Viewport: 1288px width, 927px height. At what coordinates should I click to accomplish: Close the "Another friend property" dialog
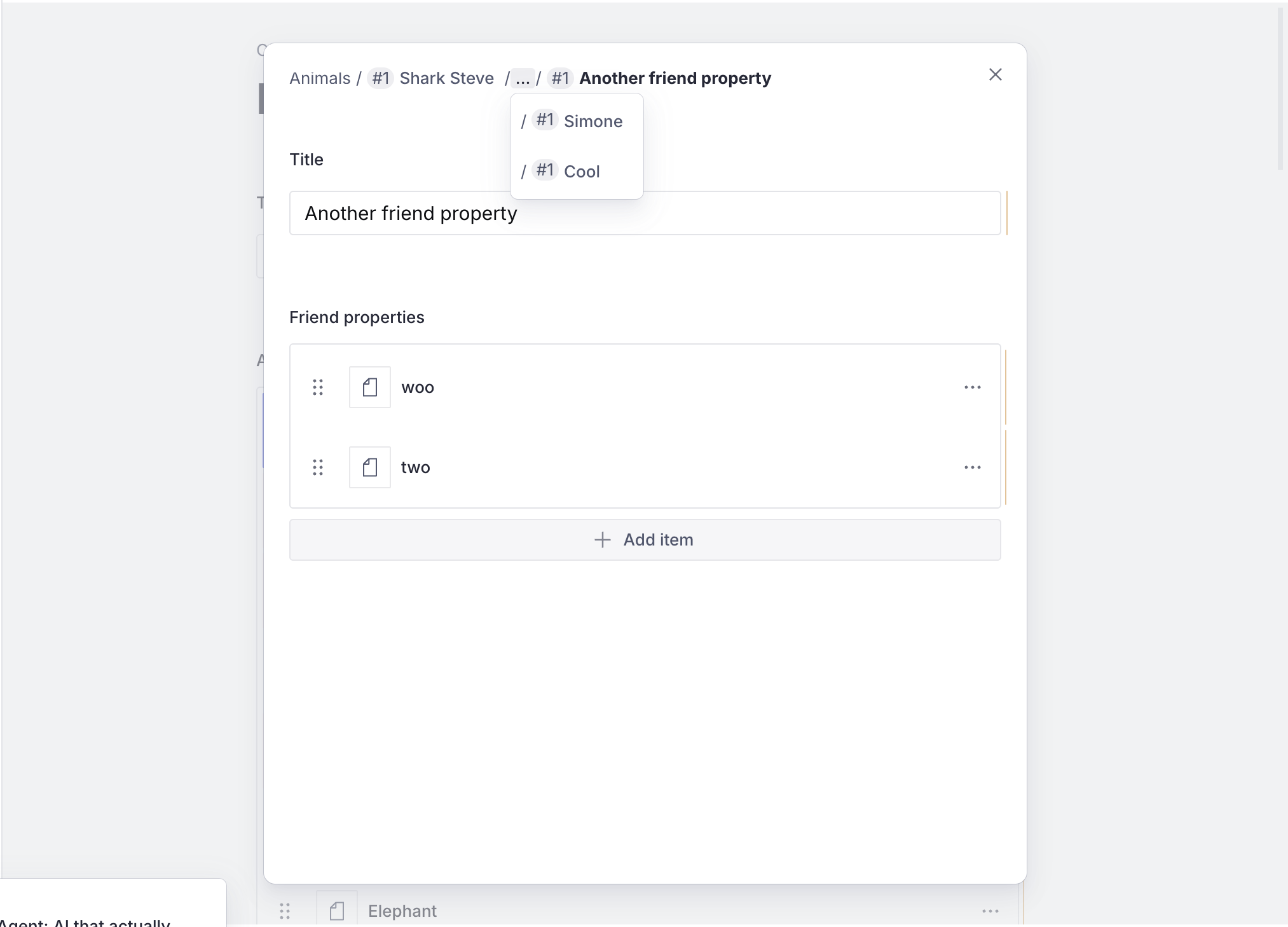point(995,74)
